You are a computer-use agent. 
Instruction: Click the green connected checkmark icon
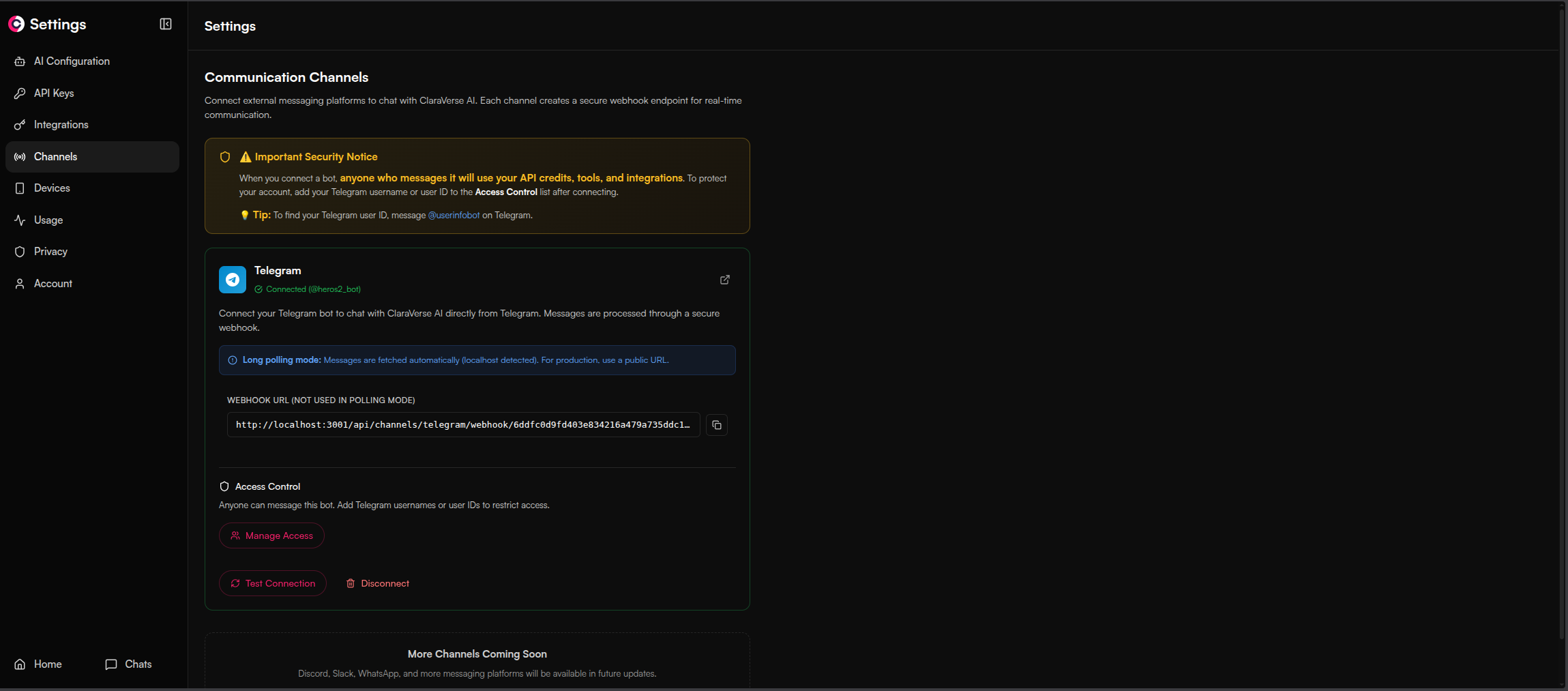[x=258, y=289]
